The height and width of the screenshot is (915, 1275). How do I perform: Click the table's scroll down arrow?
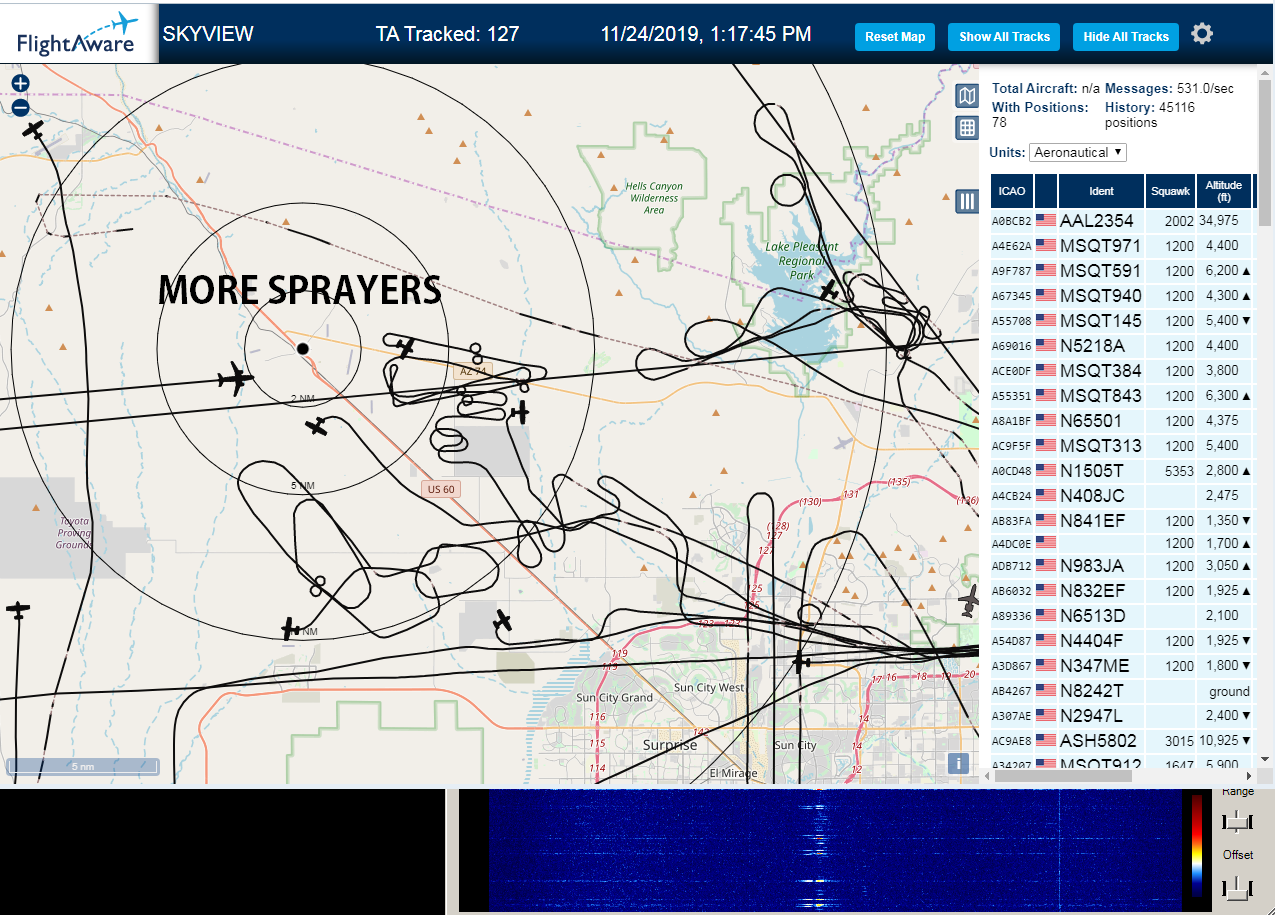pyautogui.click(x=1265, y=760)
